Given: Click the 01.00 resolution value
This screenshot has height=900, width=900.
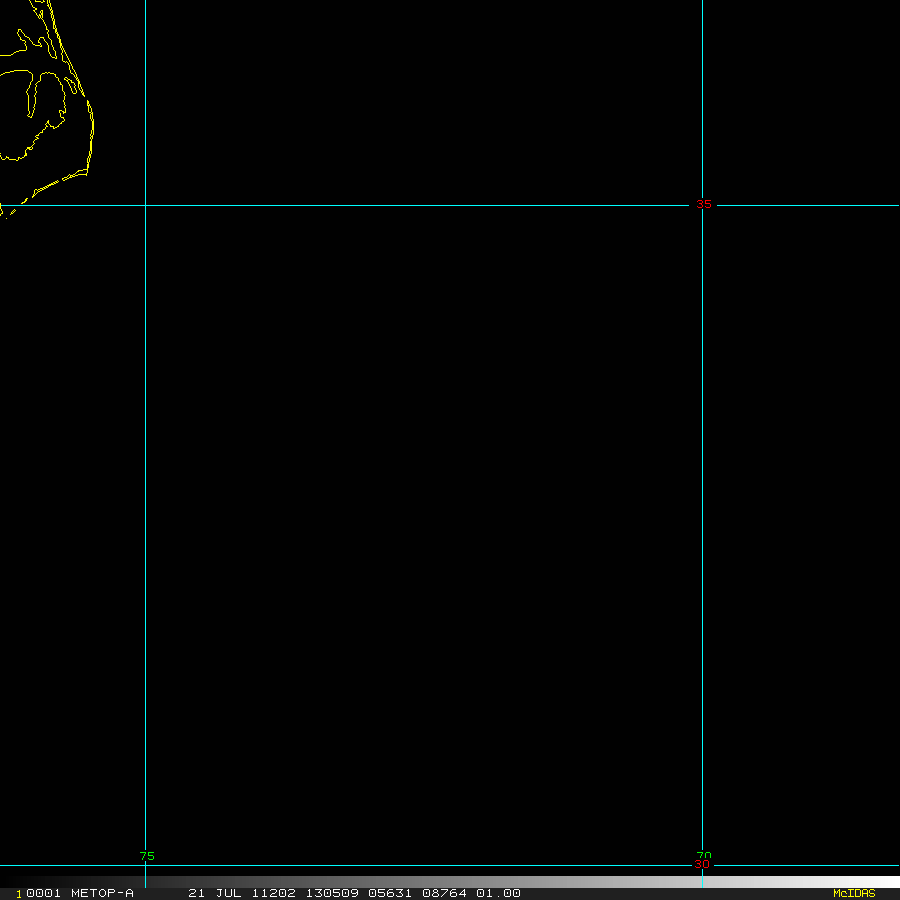Looking at the screenshot, I should coord(498,893).
